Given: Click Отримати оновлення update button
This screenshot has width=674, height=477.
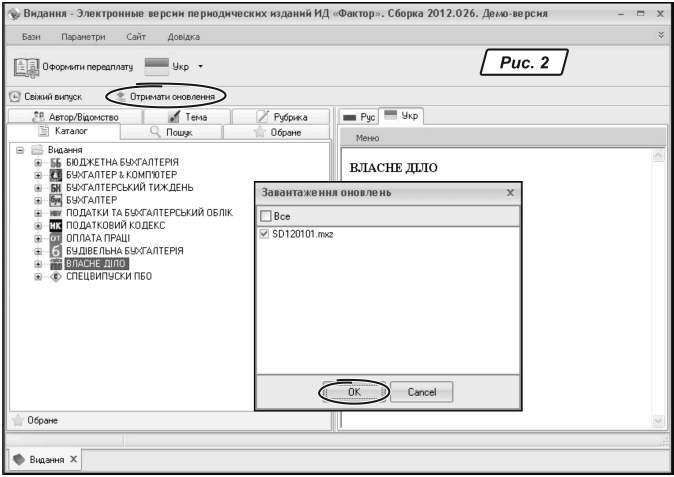Looking at the screenshot, I should click(x=165, y=97).
